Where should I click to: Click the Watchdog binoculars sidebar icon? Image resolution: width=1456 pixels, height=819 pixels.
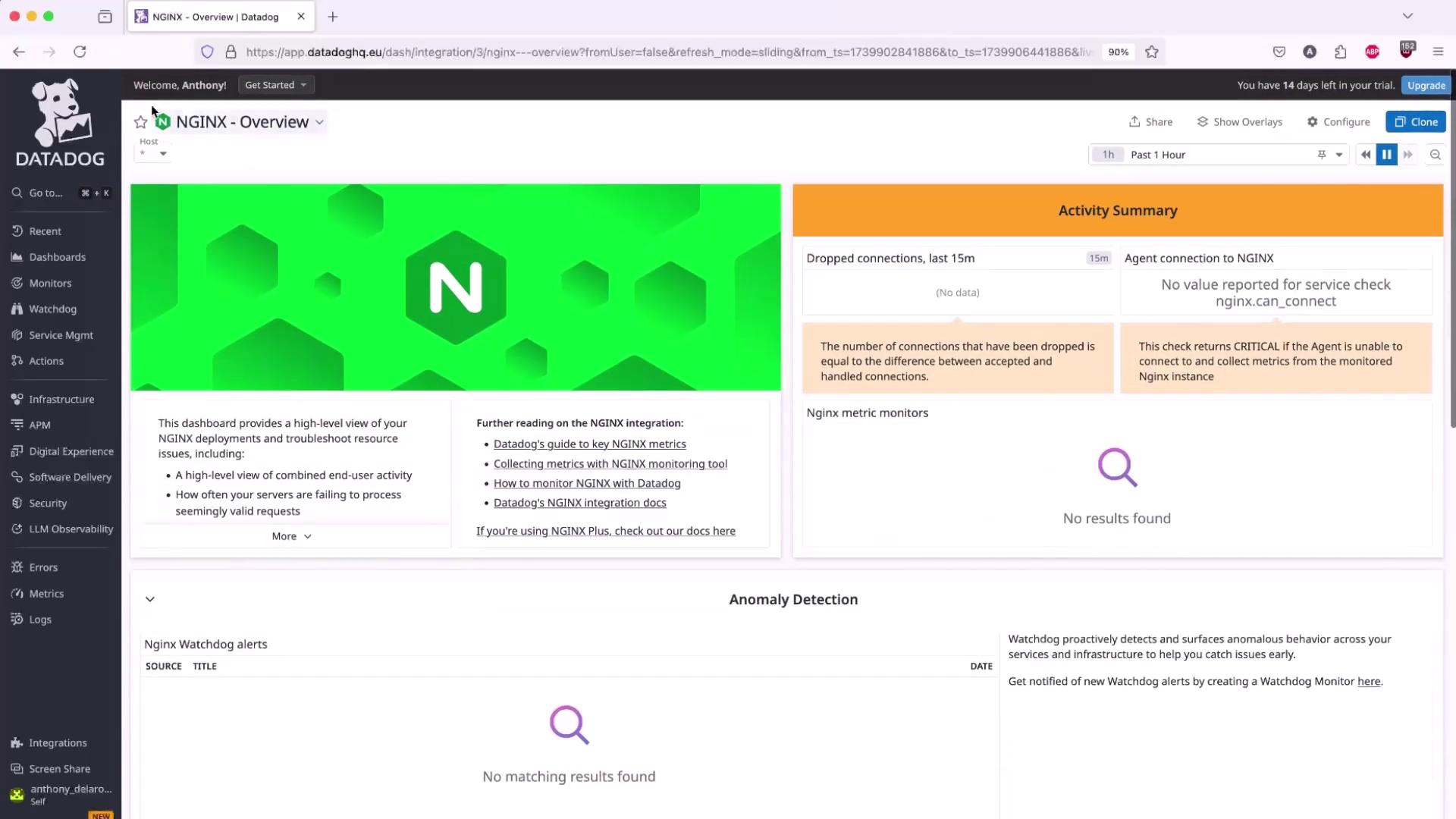[x=17, y=309]
